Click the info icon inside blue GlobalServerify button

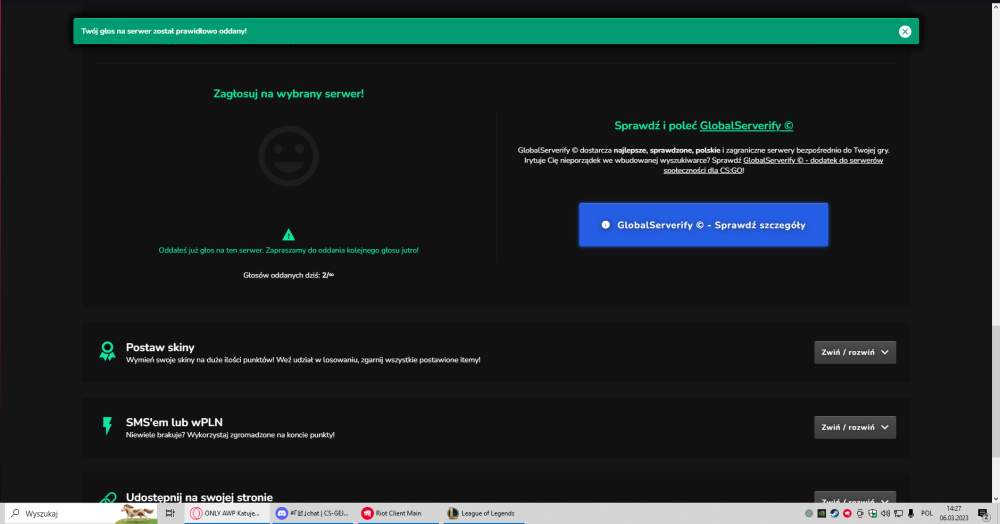coord(605,224)
